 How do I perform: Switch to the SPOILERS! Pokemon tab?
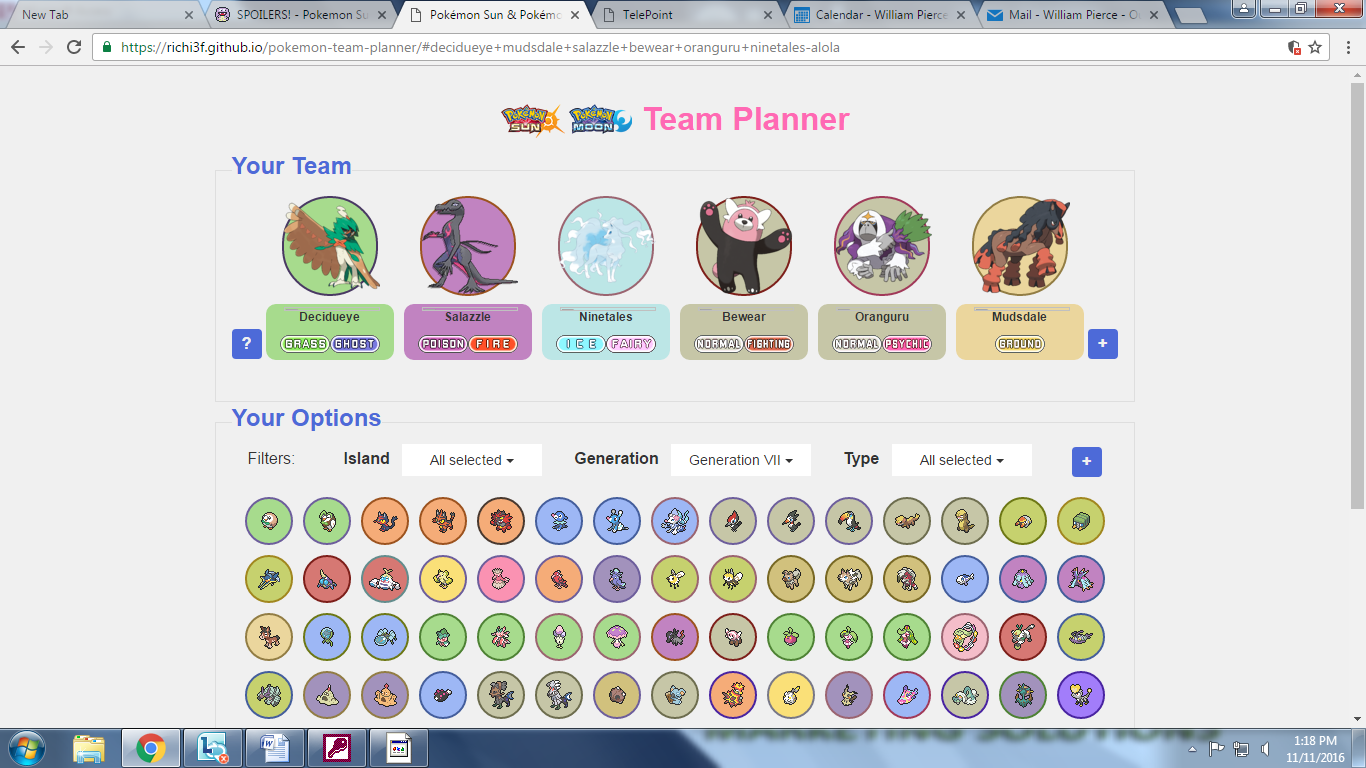(x=300, y=15)
